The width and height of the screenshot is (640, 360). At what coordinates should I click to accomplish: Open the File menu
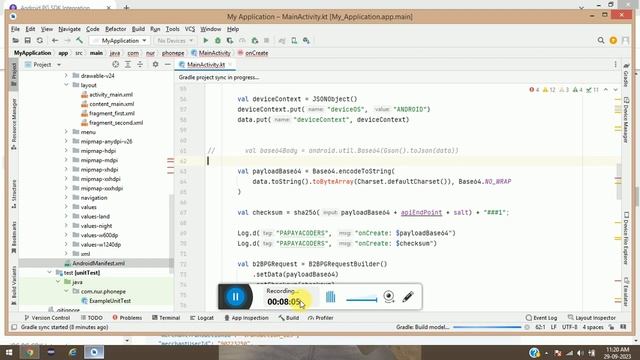[15, 29]
